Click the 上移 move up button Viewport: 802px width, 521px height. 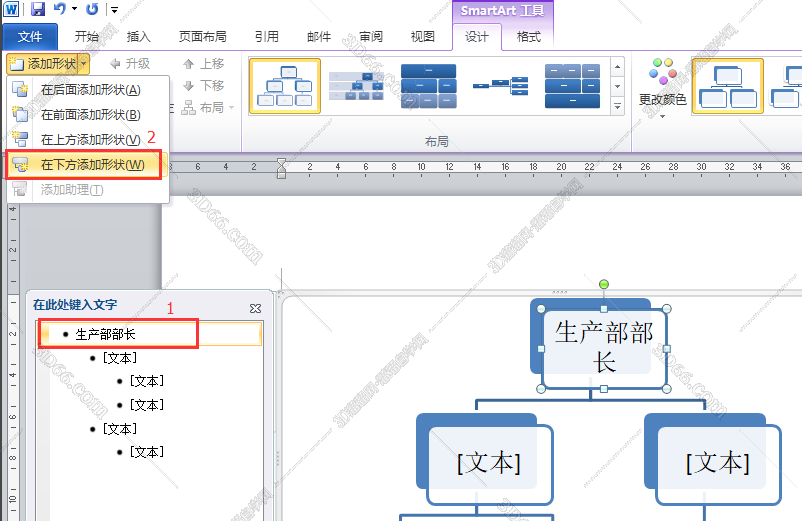[203, 64]
